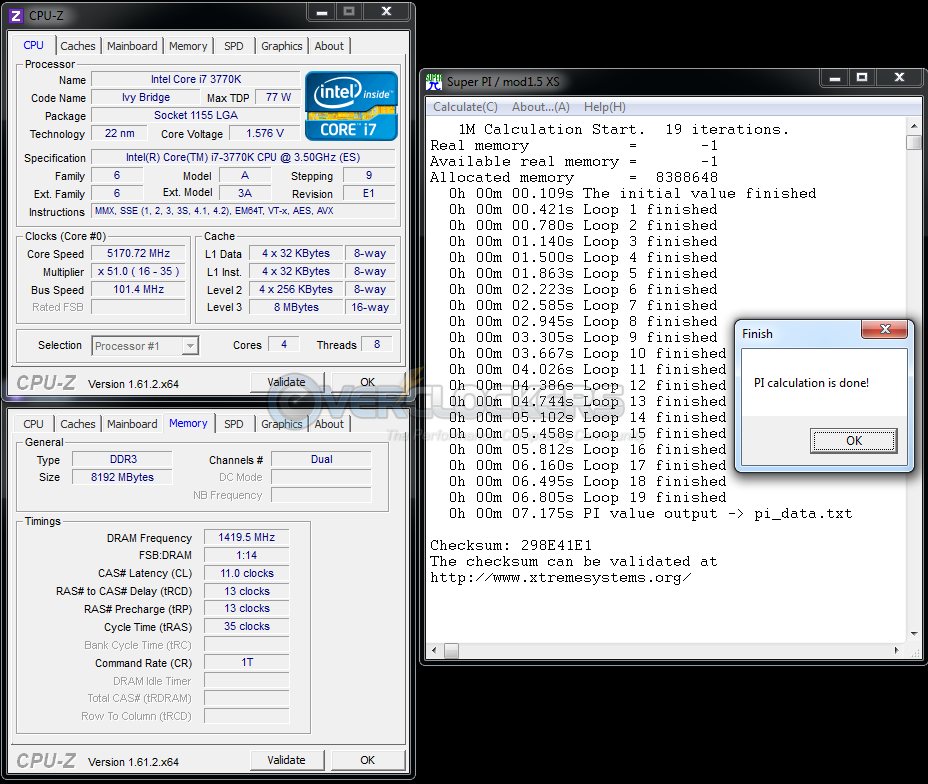Image resolution: width=928 pixels, height=784 pixels.
Task: Click OK in top CPU-Z window
Action: pyautogui.click(x=368, y=382)
